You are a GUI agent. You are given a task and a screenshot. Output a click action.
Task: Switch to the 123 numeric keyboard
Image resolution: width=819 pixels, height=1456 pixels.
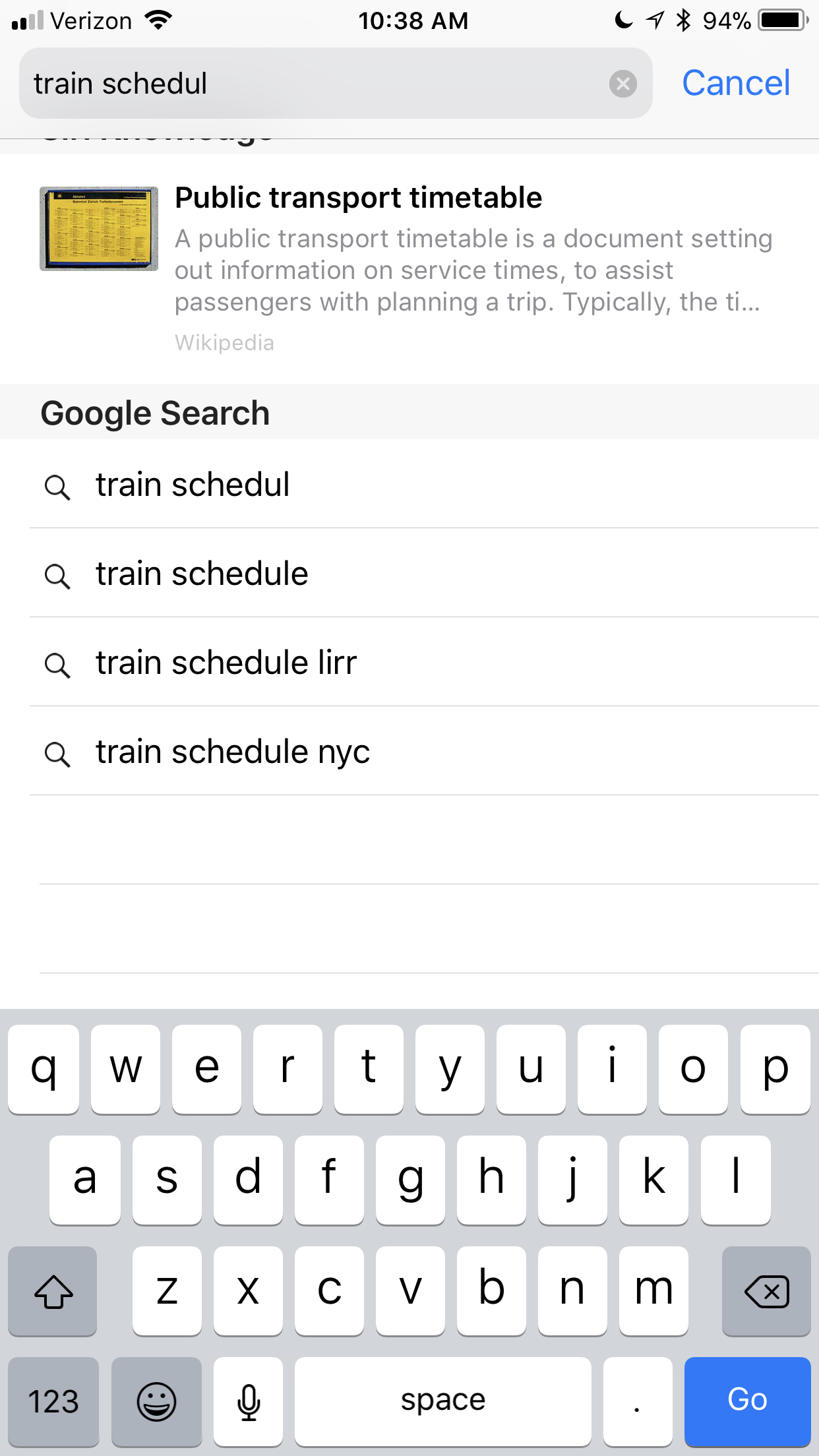pos(53,1401)
